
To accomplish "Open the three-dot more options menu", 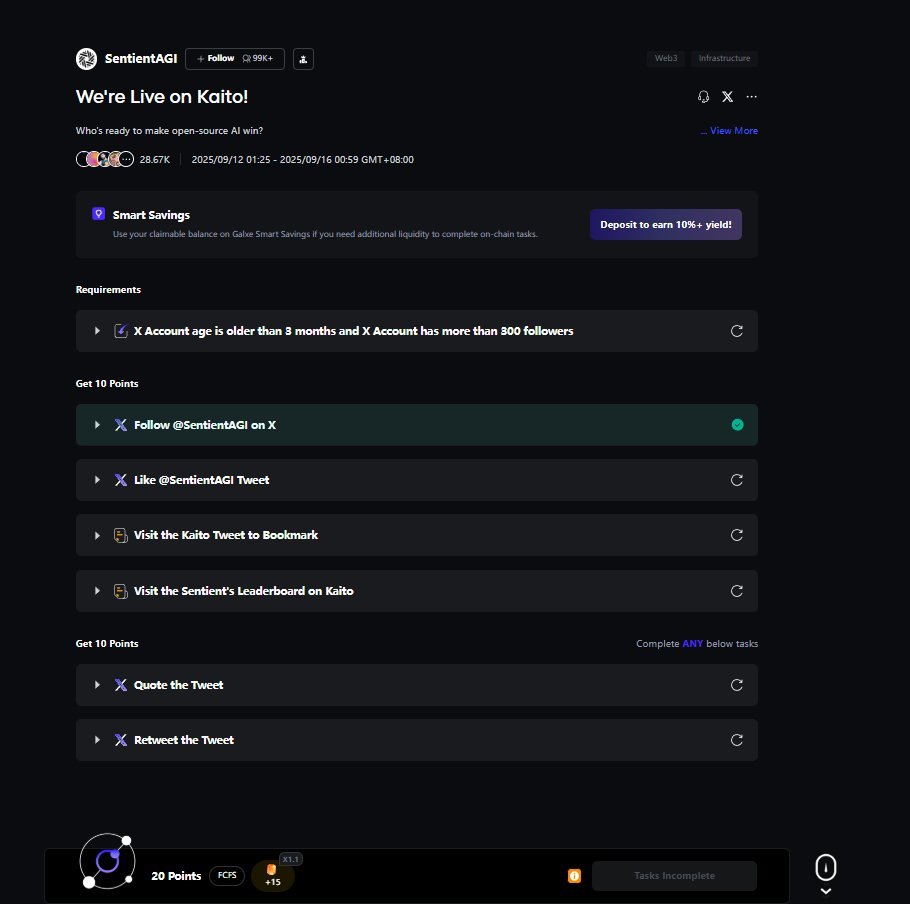I will [752, 97].
